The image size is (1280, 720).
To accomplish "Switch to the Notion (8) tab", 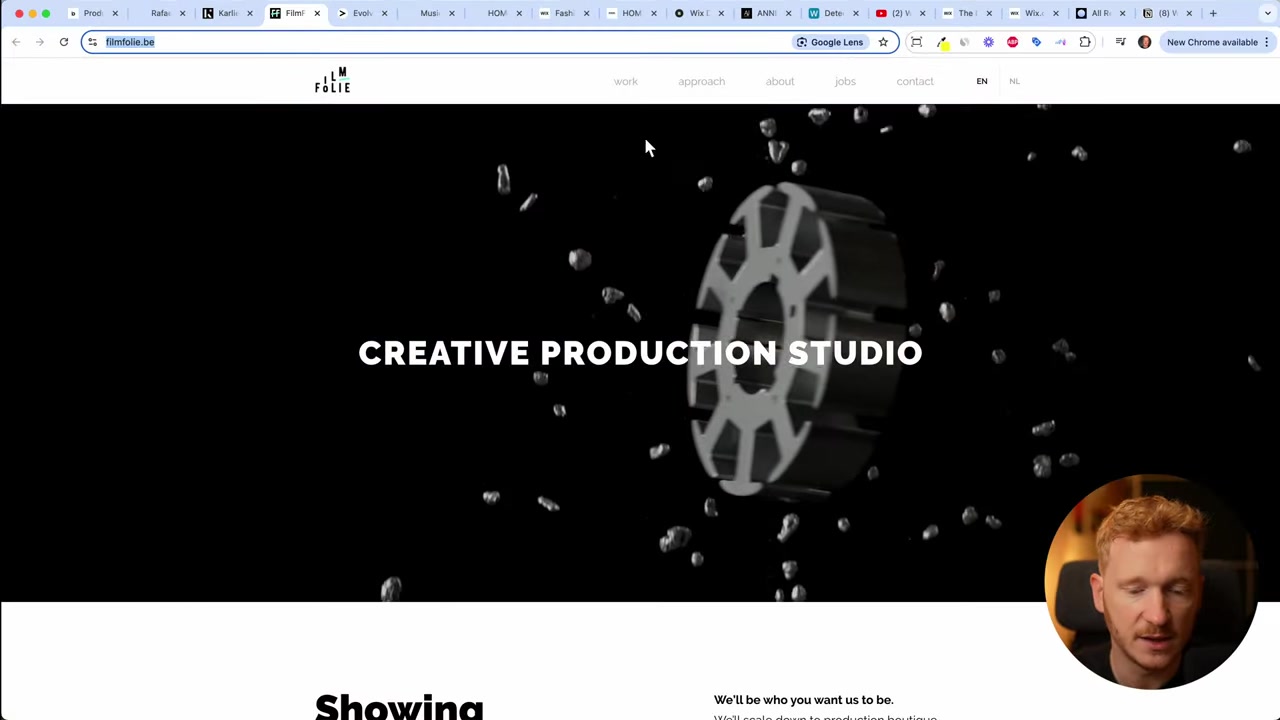I will (1166, 13).
